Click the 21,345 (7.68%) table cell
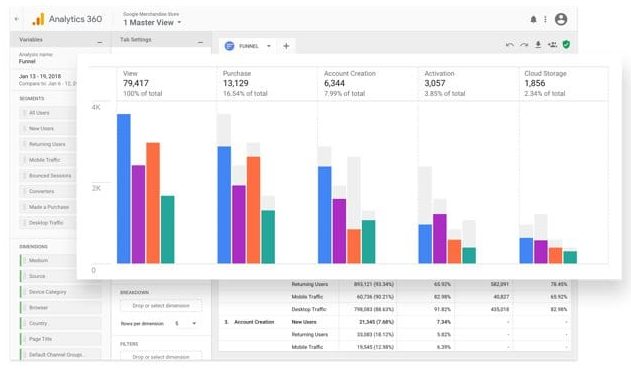 tap(376, 322)
